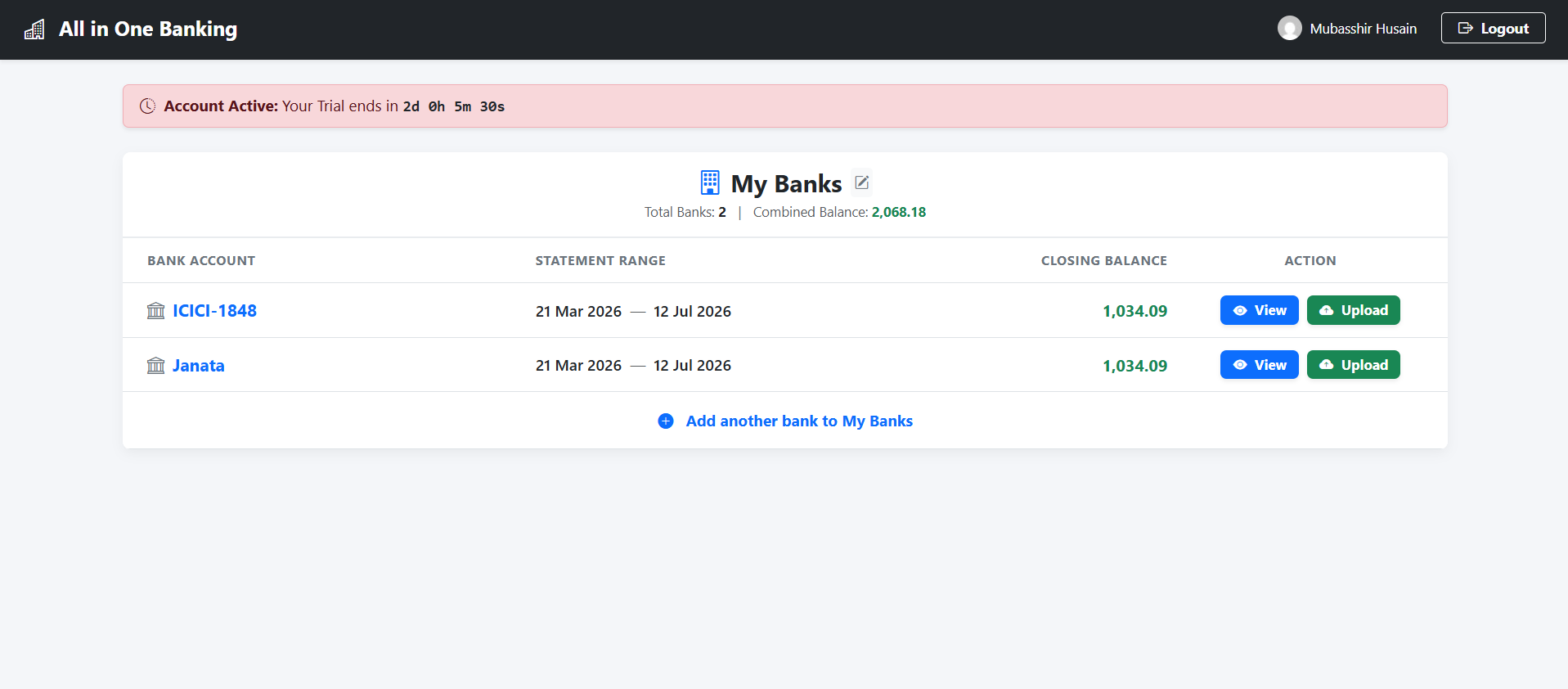
Task: Upload a statement for ICICI-1848
Action: [1353, 310]
